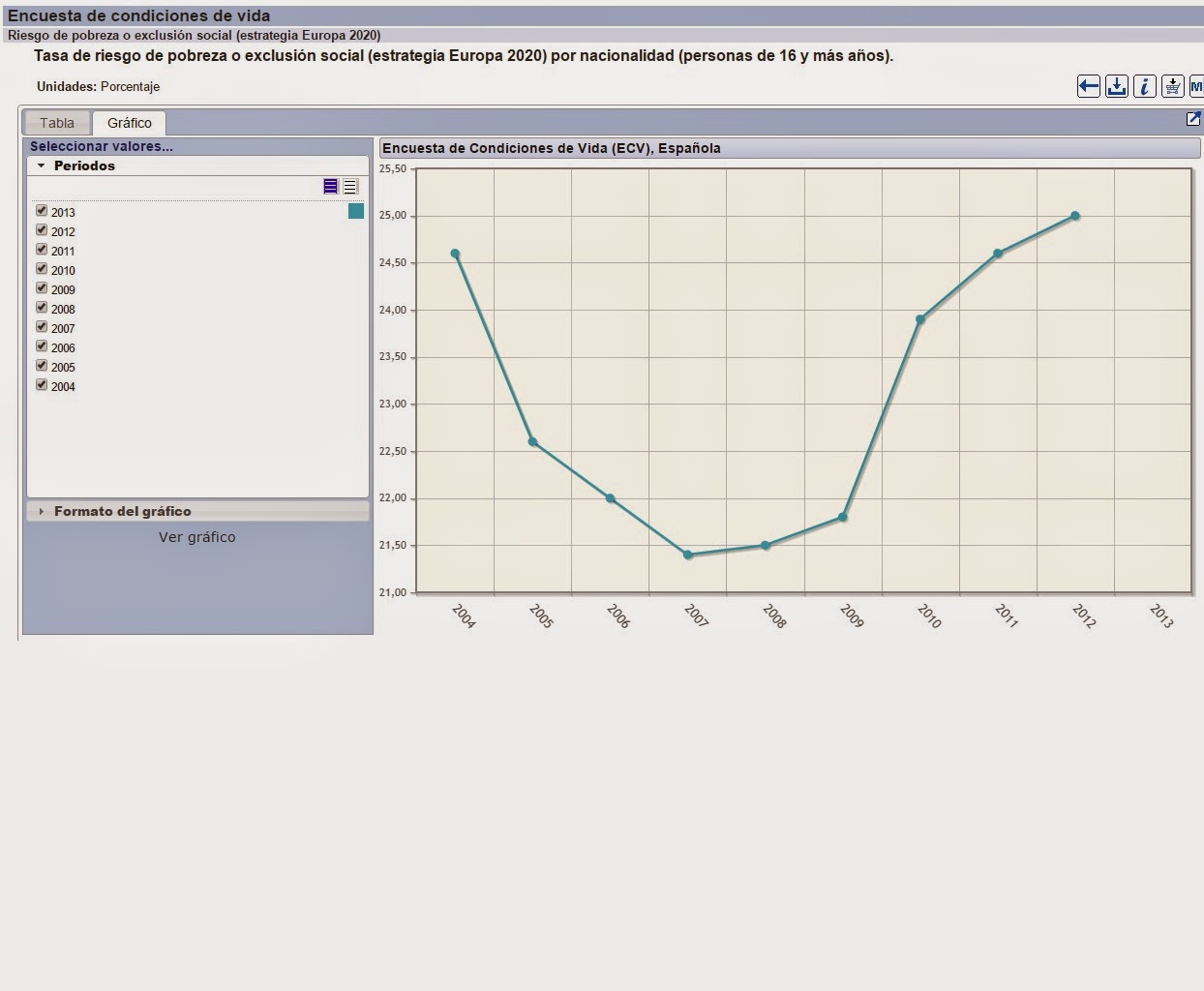
Task: Open chart in new window icon
Action: coord(1193,119)
